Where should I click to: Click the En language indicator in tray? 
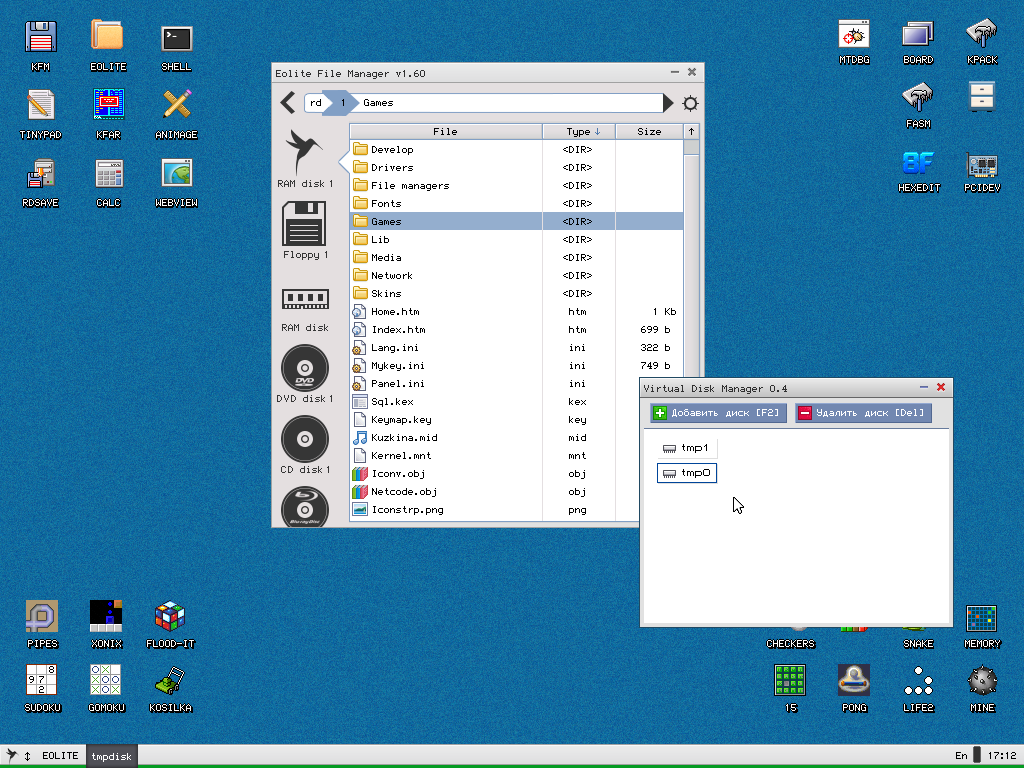(x=961, y=755)
